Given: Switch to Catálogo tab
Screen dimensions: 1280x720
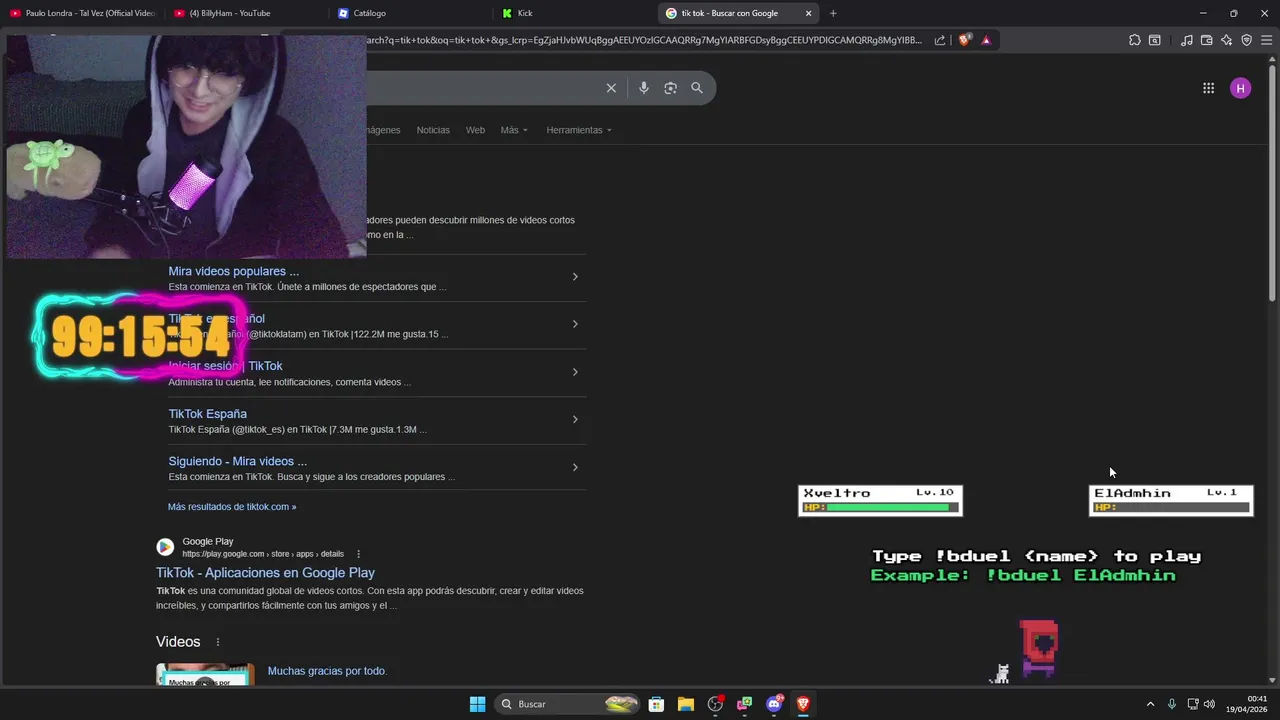Looking at the screenshot, I should [412, 13].
